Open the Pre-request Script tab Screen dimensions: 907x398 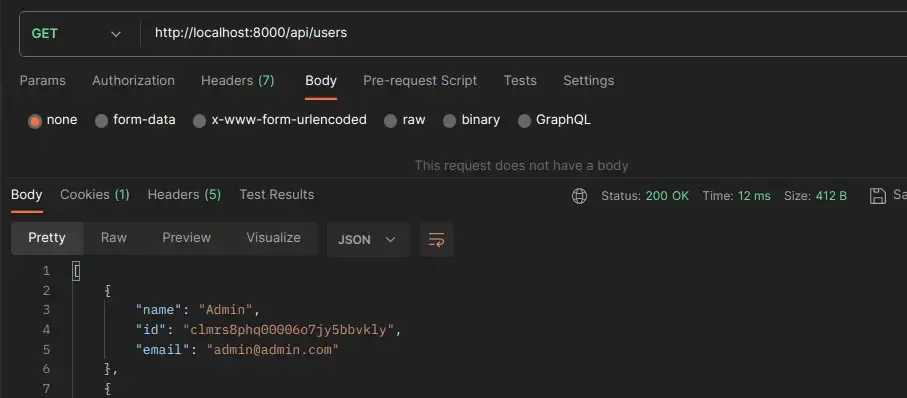(x=420, y=80)
